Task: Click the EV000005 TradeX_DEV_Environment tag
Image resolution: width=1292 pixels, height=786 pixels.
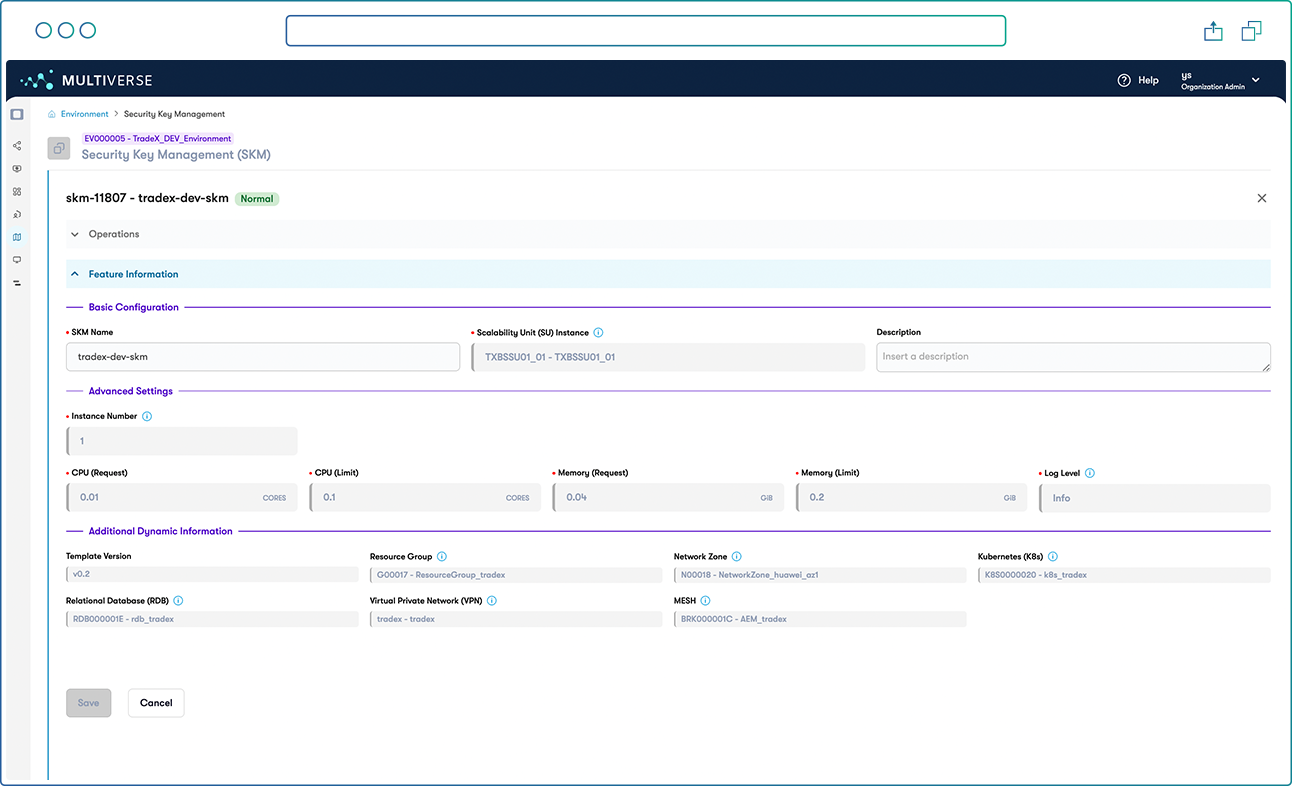Action: [158, 139]
